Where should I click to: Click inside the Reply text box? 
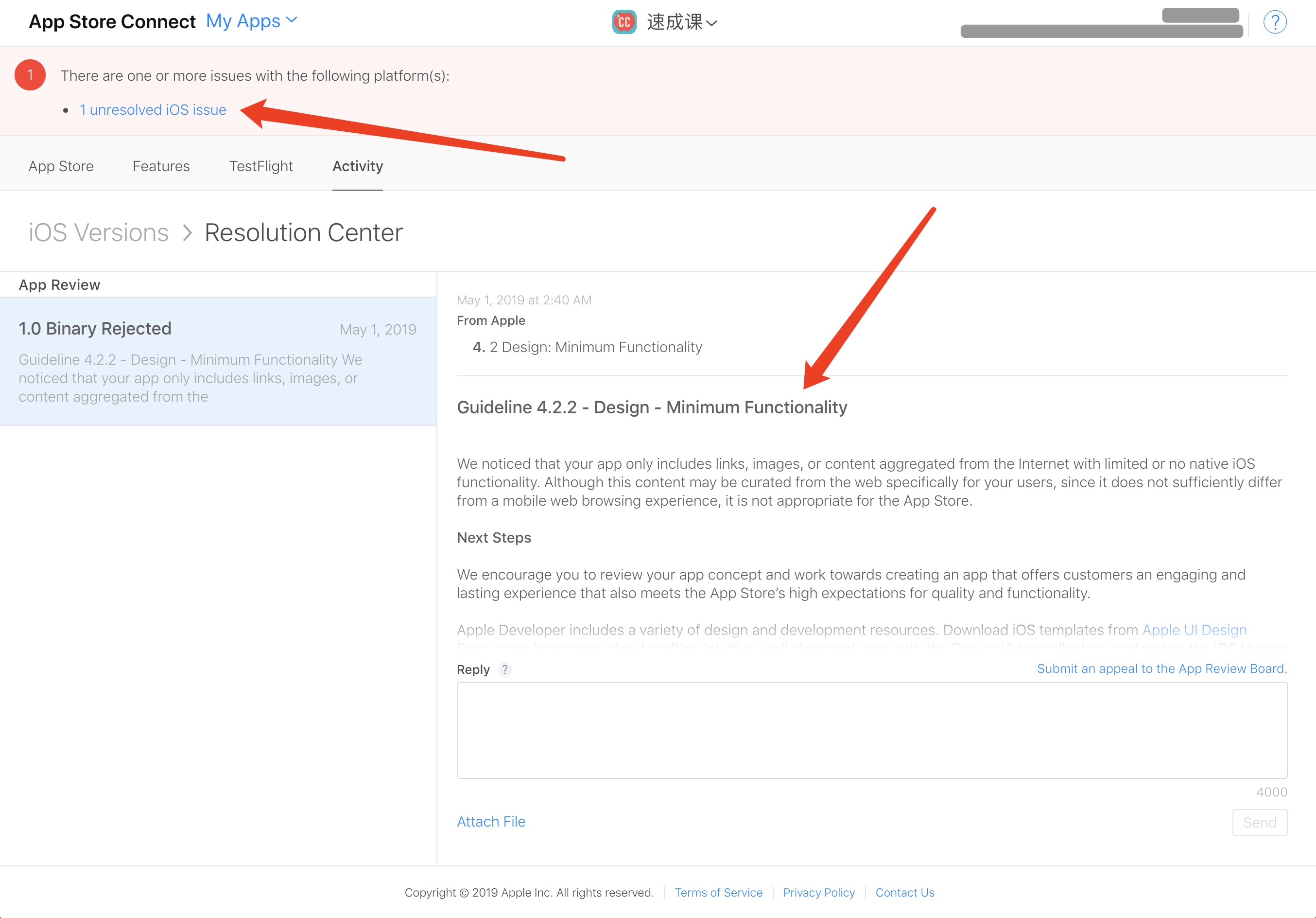click(x=871, y=730)
